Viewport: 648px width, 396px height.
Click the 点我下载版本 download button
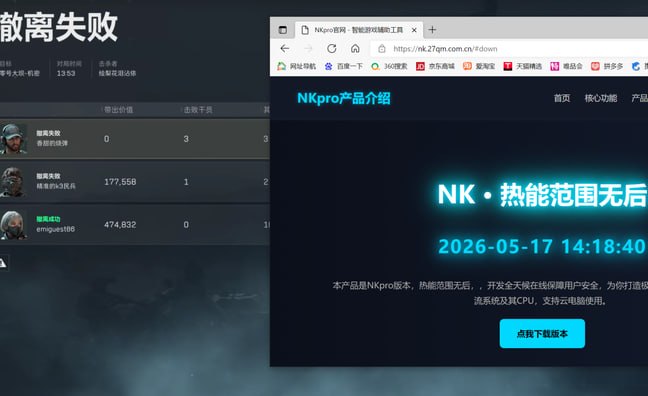click(542, 333)
